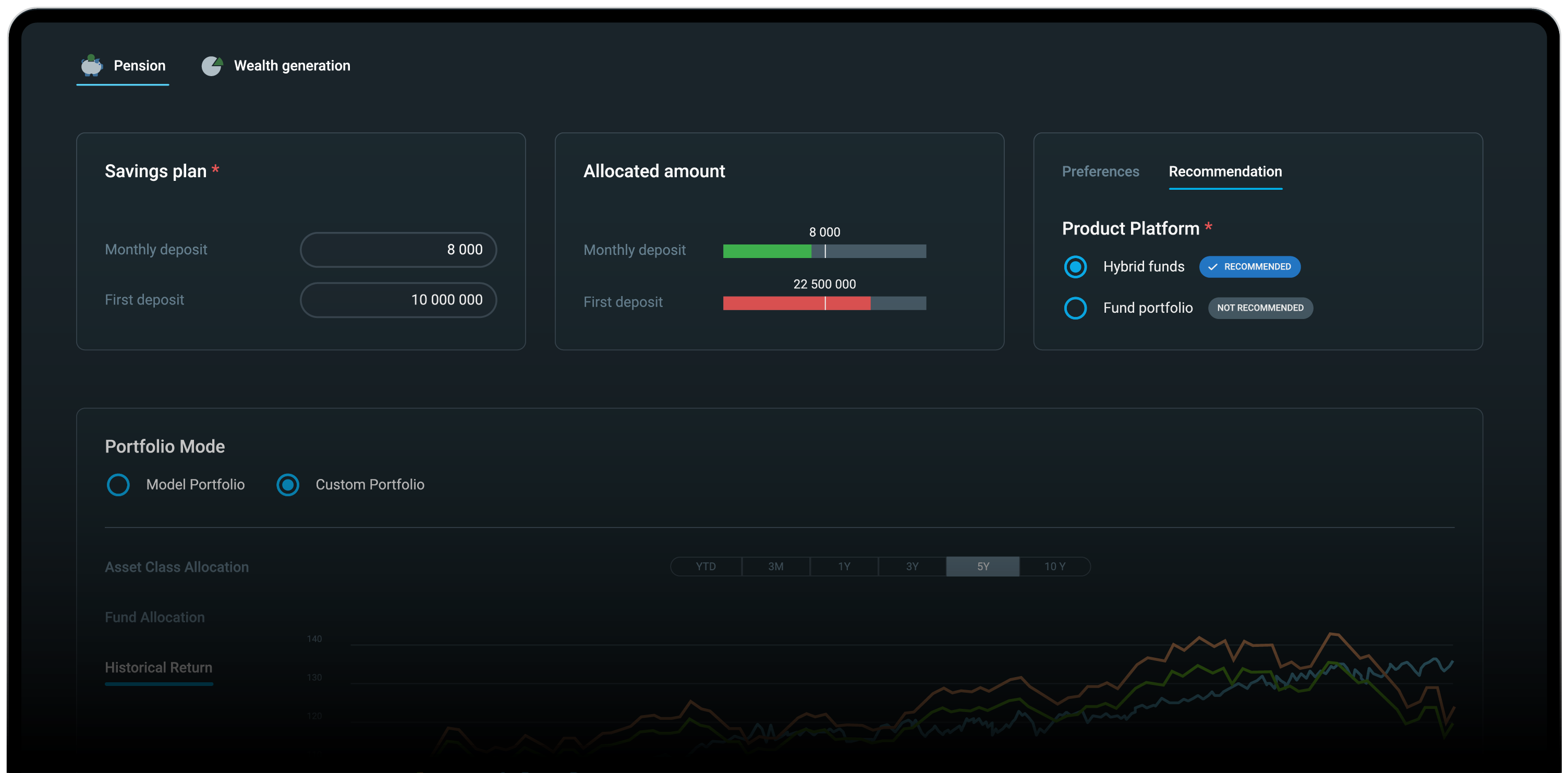Open the Preferences tab

1101,171
